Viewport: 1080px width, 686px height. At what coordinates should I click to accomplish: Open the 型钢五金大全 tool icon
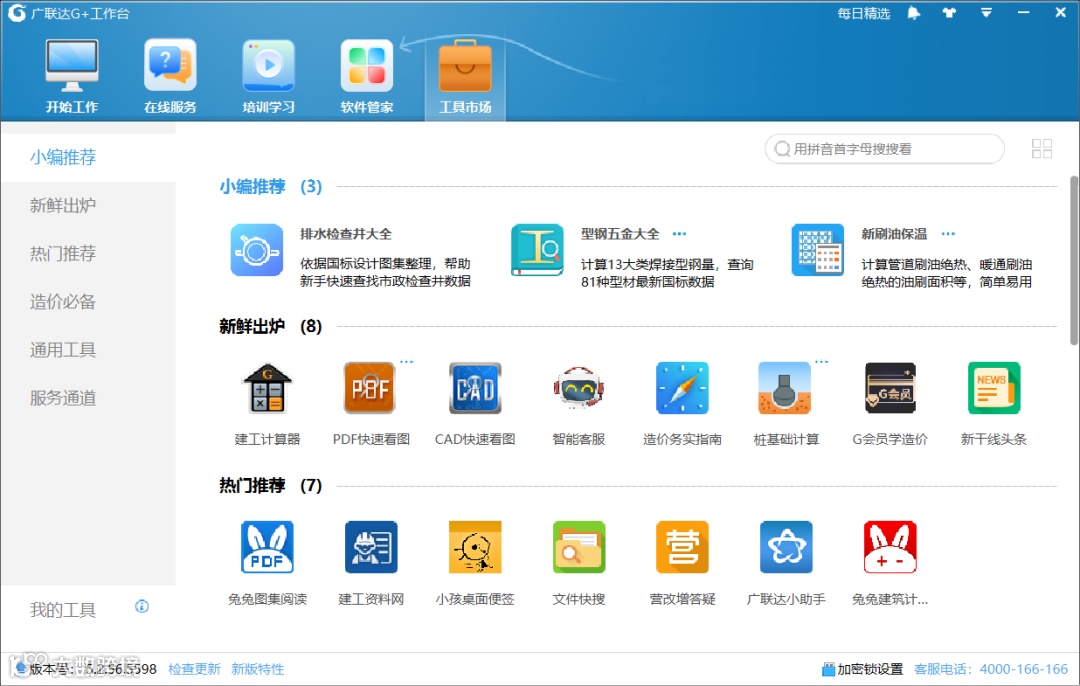coord(537,250)
